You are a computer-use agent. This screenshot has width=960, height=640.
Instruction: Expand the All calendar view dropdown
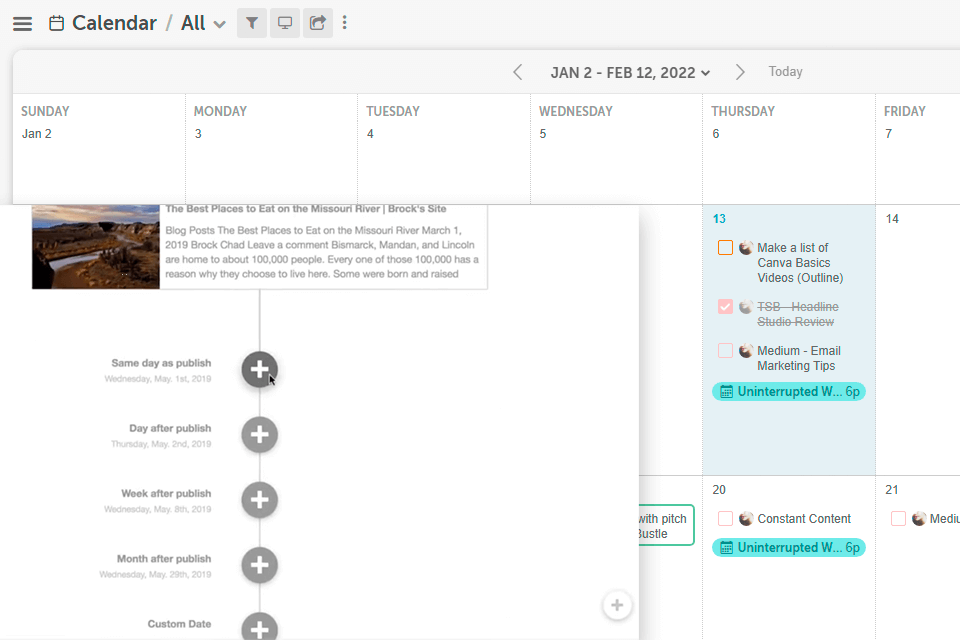[203, 23]
